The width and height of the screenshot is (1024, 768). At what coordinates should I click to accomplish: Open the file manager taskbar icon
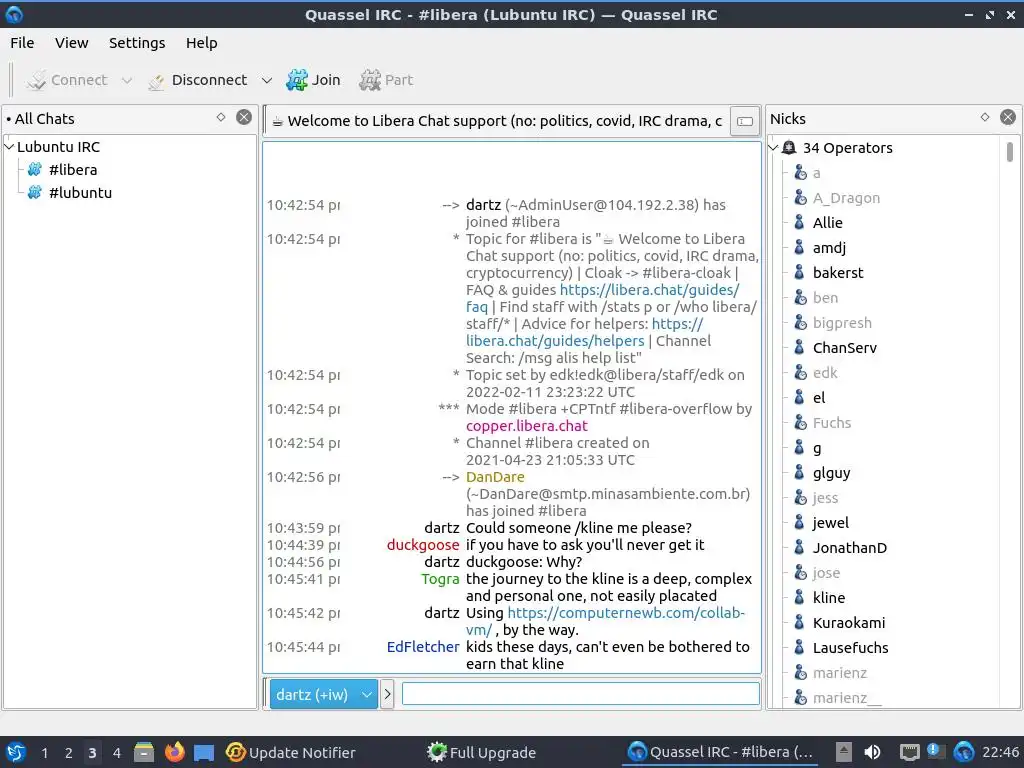tap(144, 752)
